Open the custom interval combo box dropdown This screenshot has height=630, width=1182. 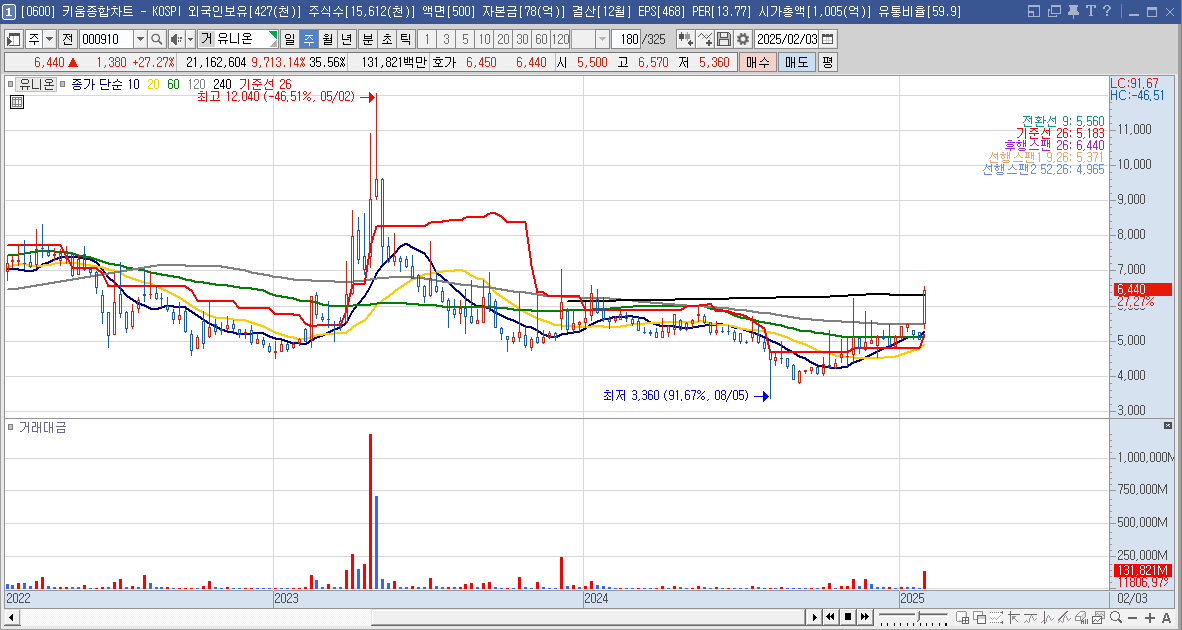tap(602, 39)
